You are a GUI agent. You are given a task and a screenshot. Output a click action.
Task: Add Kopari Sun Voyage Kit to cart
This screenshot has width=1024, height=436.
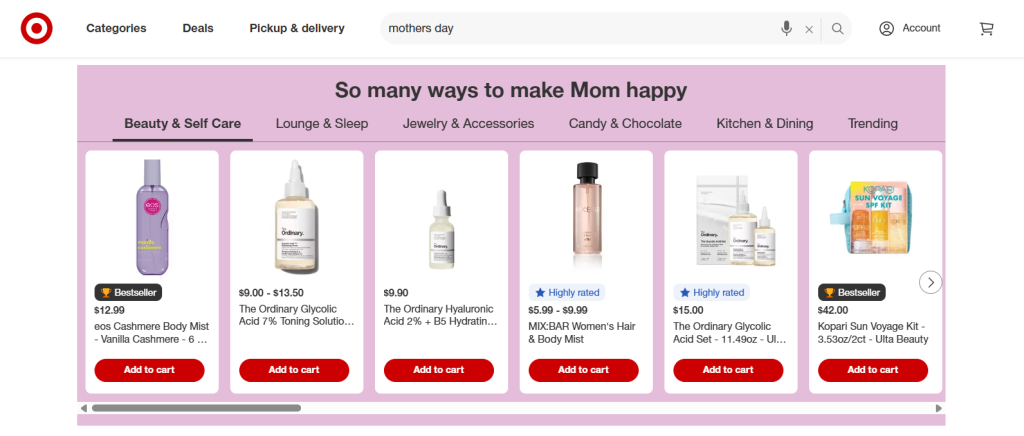(873, 370)
